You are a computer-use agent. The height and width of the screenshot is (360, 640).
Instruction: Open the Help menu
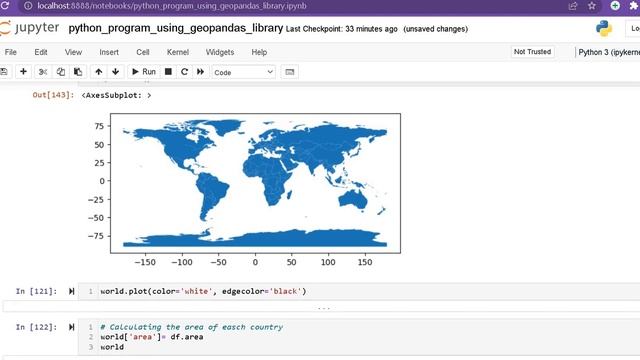259,52
